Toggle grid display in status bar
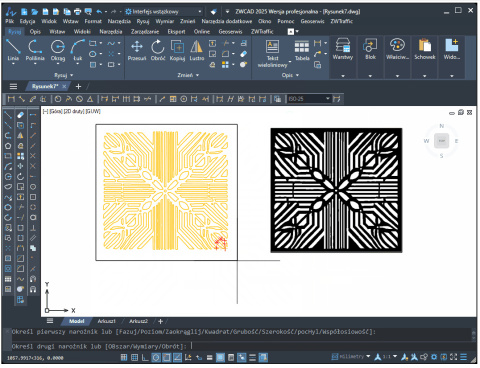 (135, 358)
